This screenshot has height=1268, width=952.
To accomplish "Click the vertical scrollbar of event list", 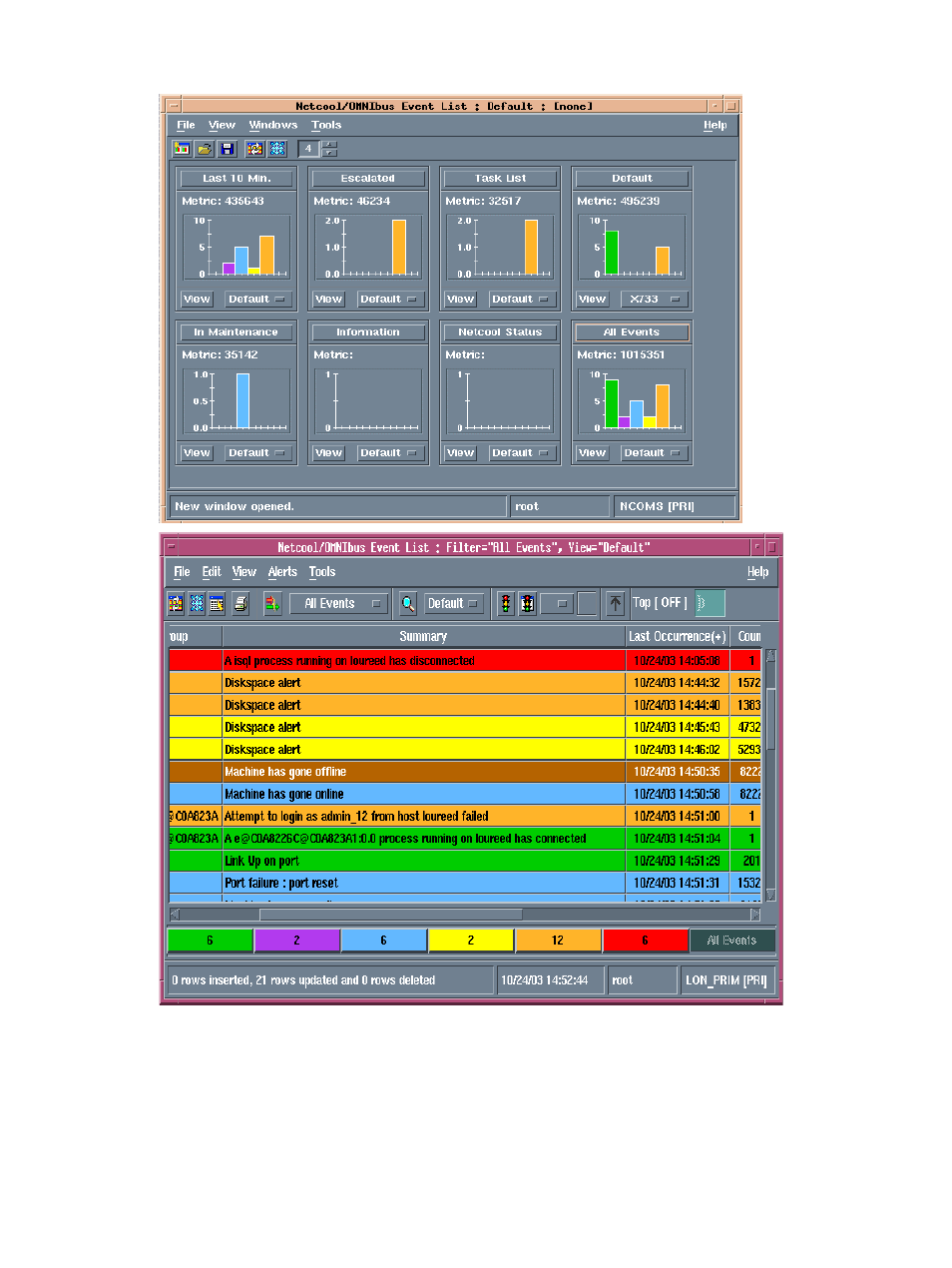I will (x=770, y=775).
